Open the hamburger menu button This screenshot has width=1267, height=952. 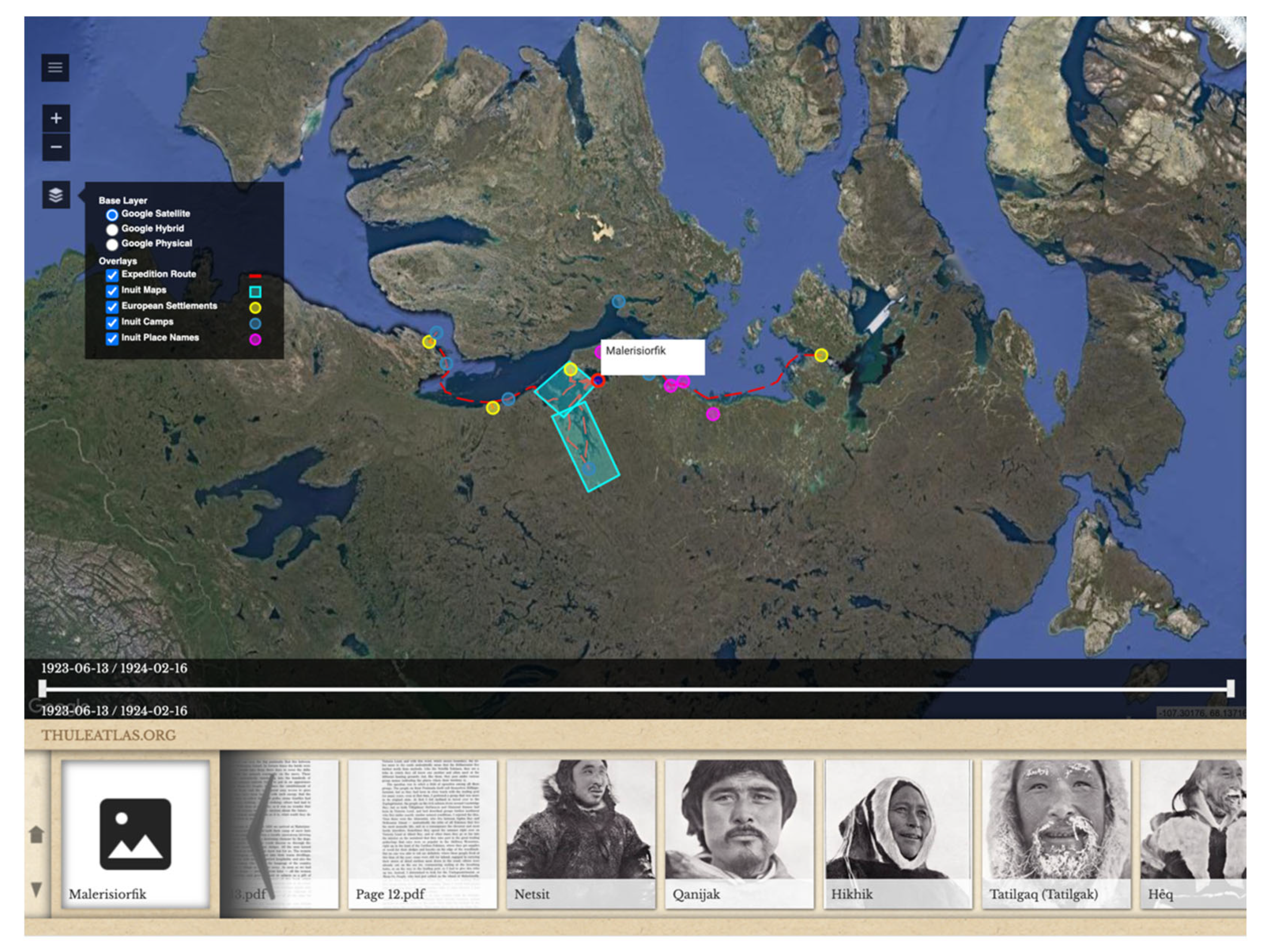(x=55, y=68)
